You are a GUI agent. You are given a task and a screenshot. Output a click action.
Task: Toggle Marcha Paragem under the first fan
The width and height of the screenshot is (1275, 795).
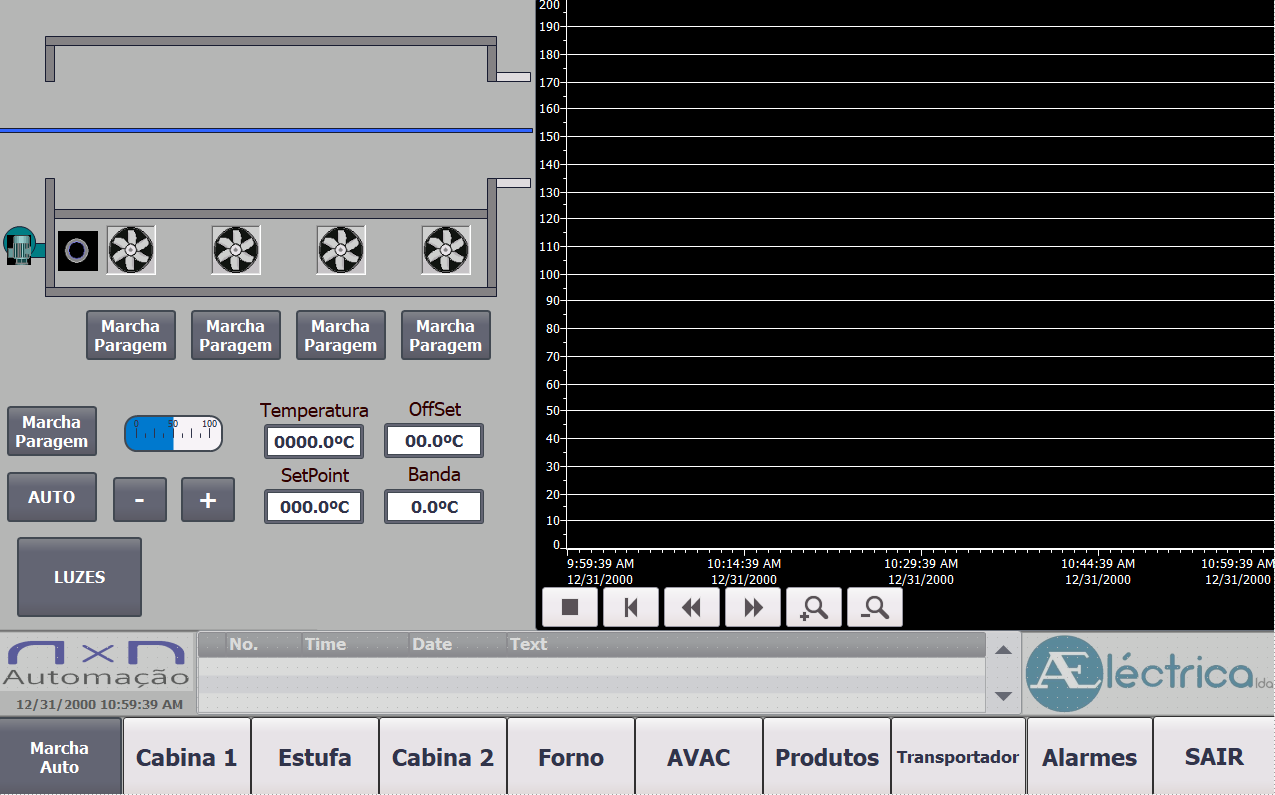[131, 335]
